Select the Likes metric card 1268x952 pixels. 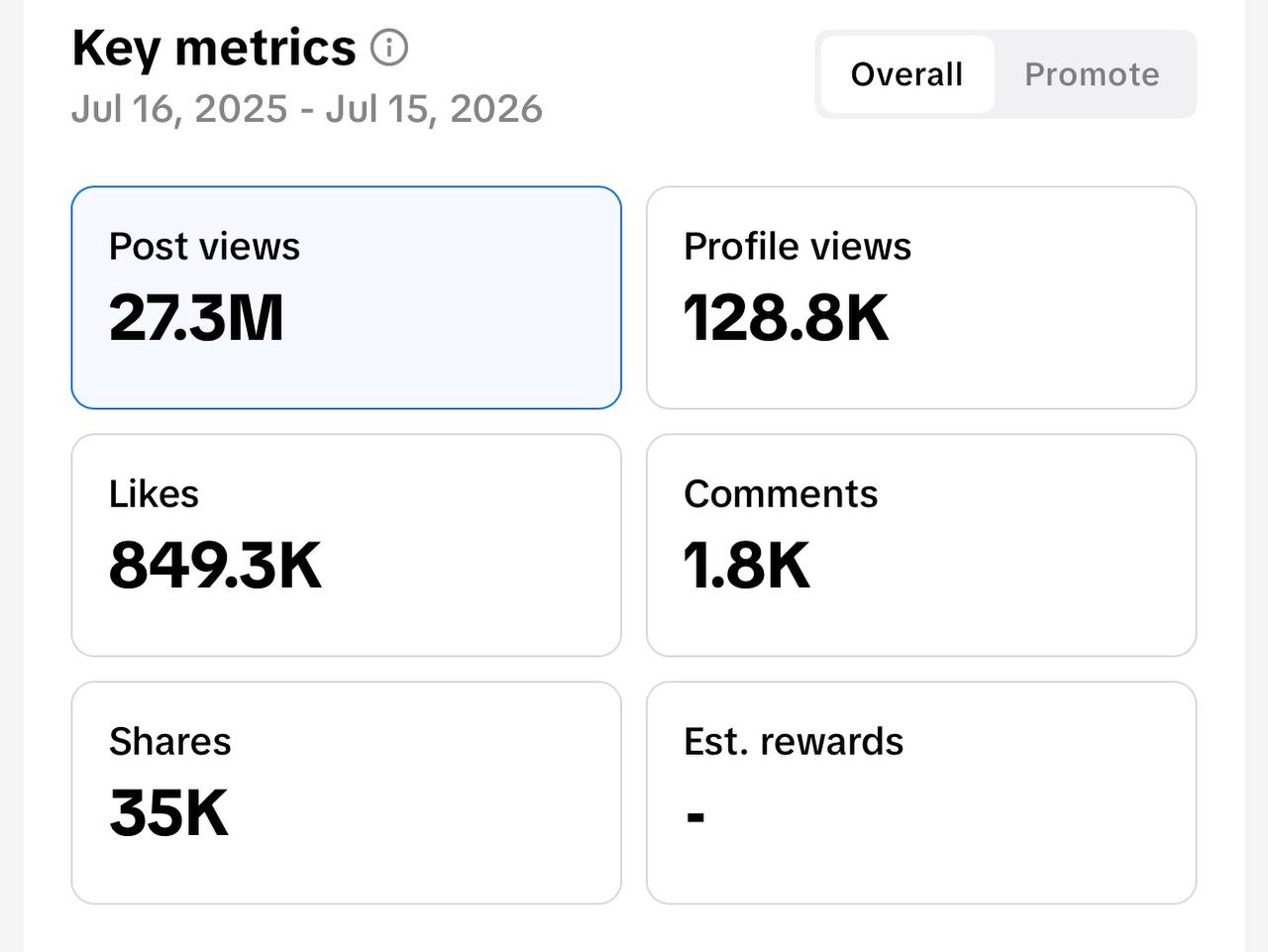[347, 545]
